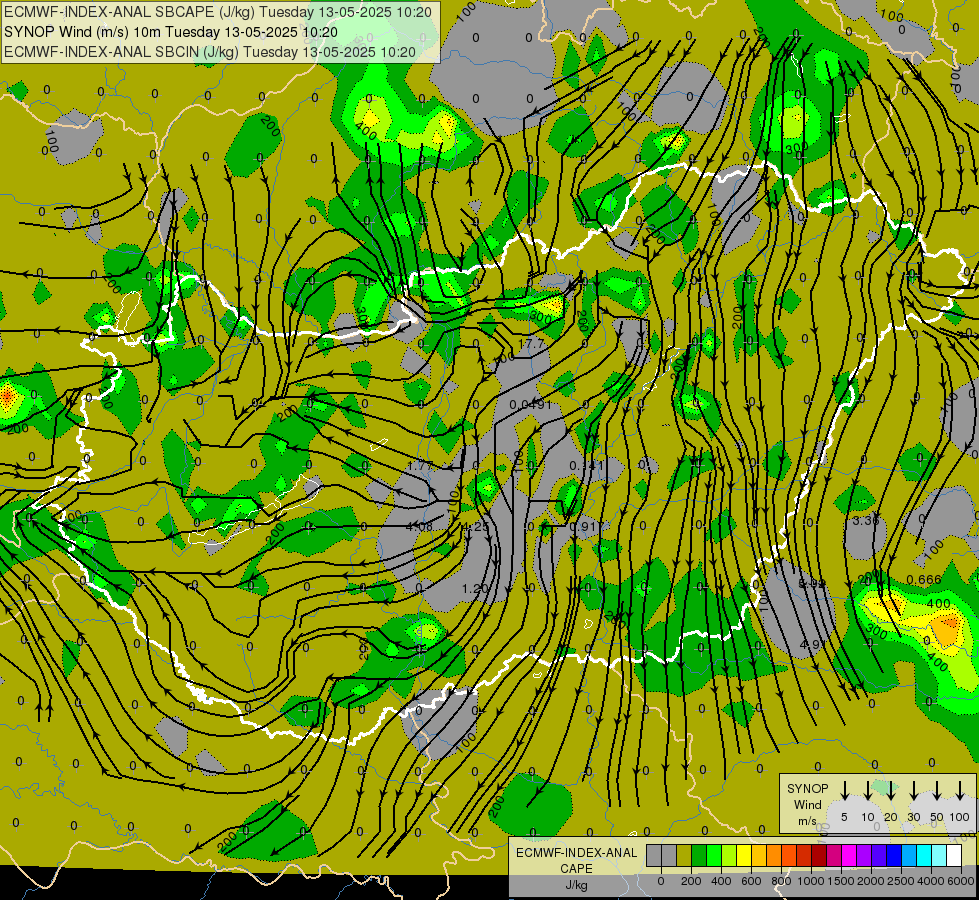Click the wind legend arrow above 5
979x900 pixels.
845,791
